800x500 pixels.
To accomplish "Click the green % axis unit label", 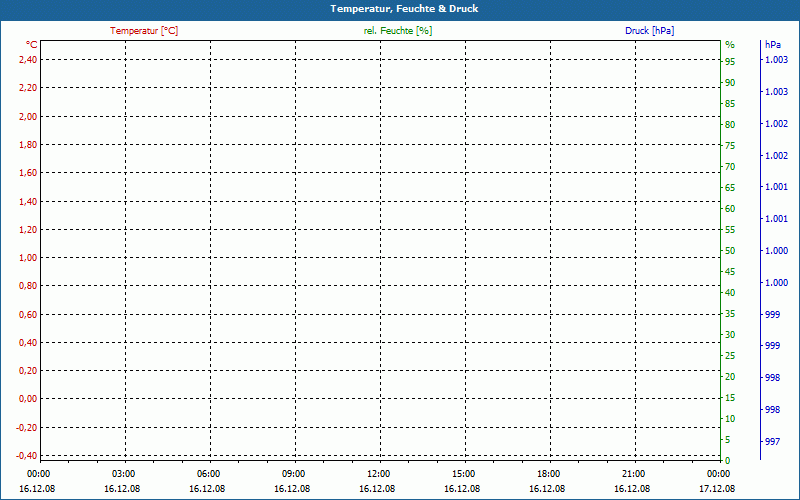I will 729,45.
